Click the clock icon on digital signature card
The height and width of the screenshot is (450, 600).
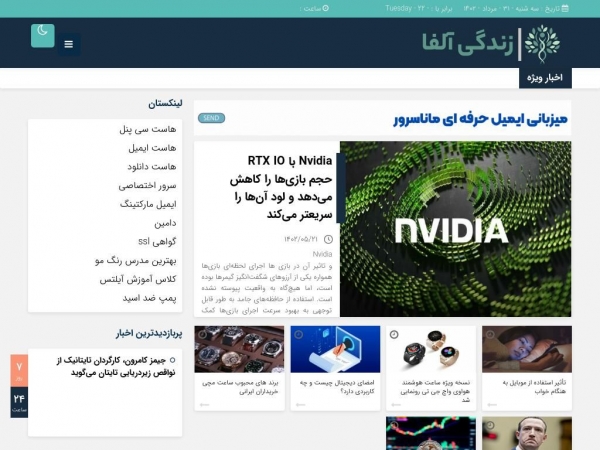point(298,334)
